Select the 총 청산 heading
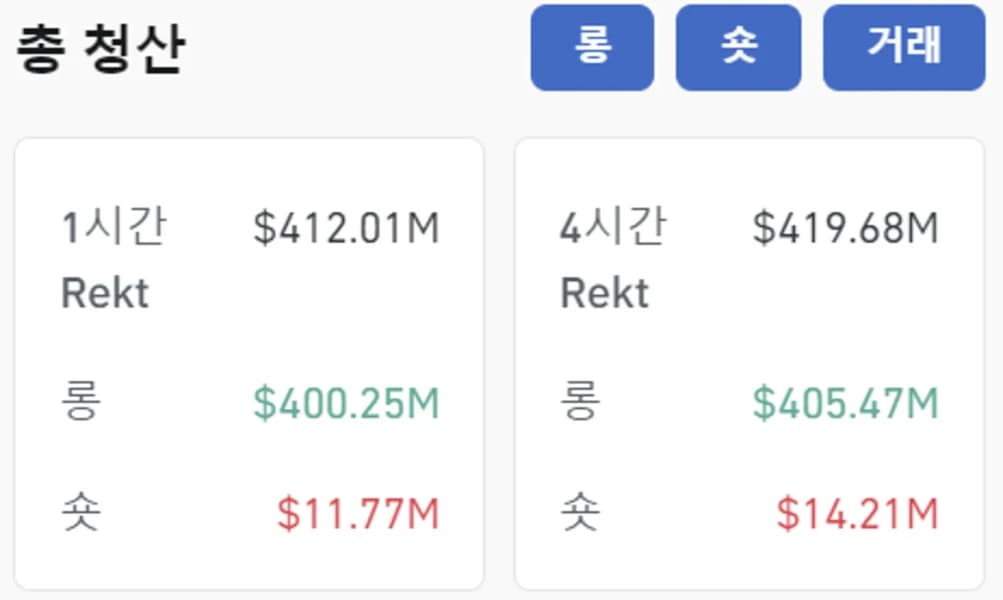 tap(101, 49)
